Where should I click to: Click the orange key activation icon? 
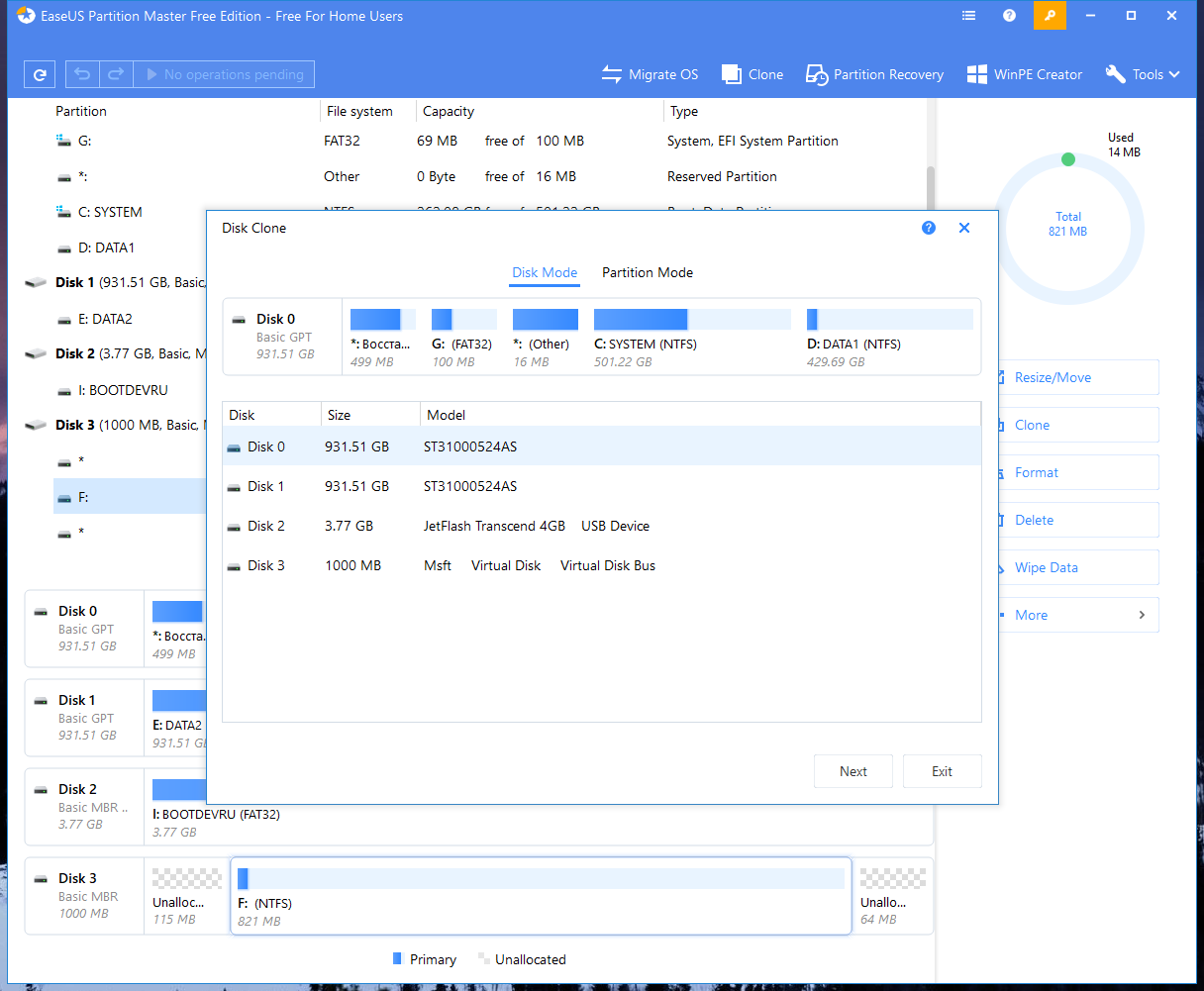click(x=1050, y=16)
